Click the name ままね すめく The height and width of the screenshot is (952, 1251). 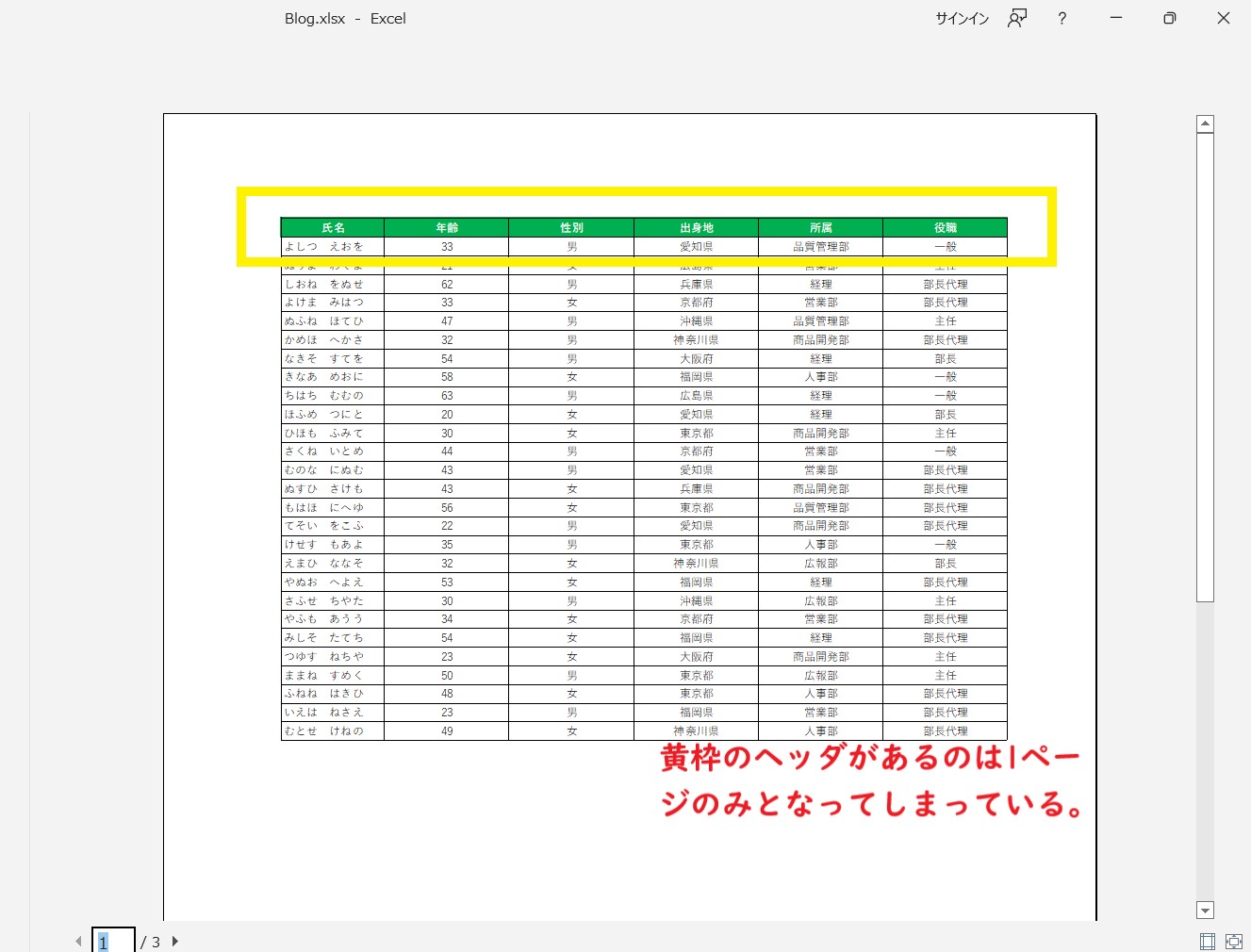[x=324, y=676]
